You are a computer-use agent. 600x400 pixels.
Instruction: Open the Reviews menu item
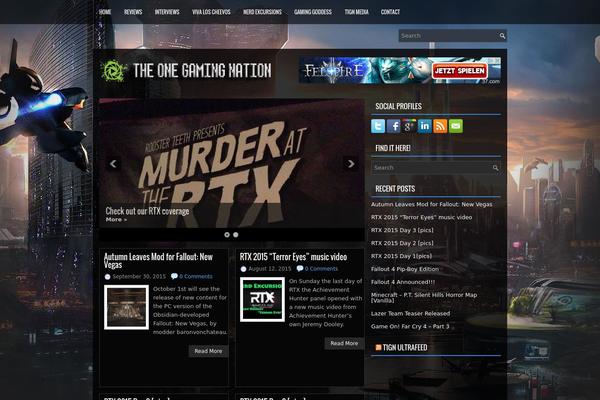(133, 12)
